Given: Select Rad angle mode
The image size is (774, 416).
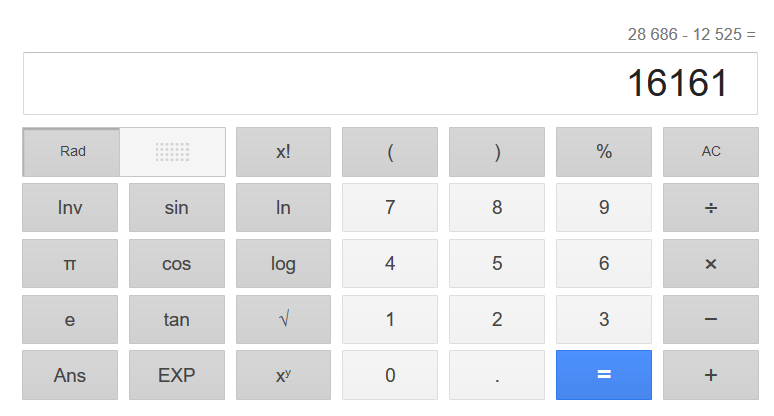Looking at the screenshot, I should pyautogui.click(x=72, y=152).
